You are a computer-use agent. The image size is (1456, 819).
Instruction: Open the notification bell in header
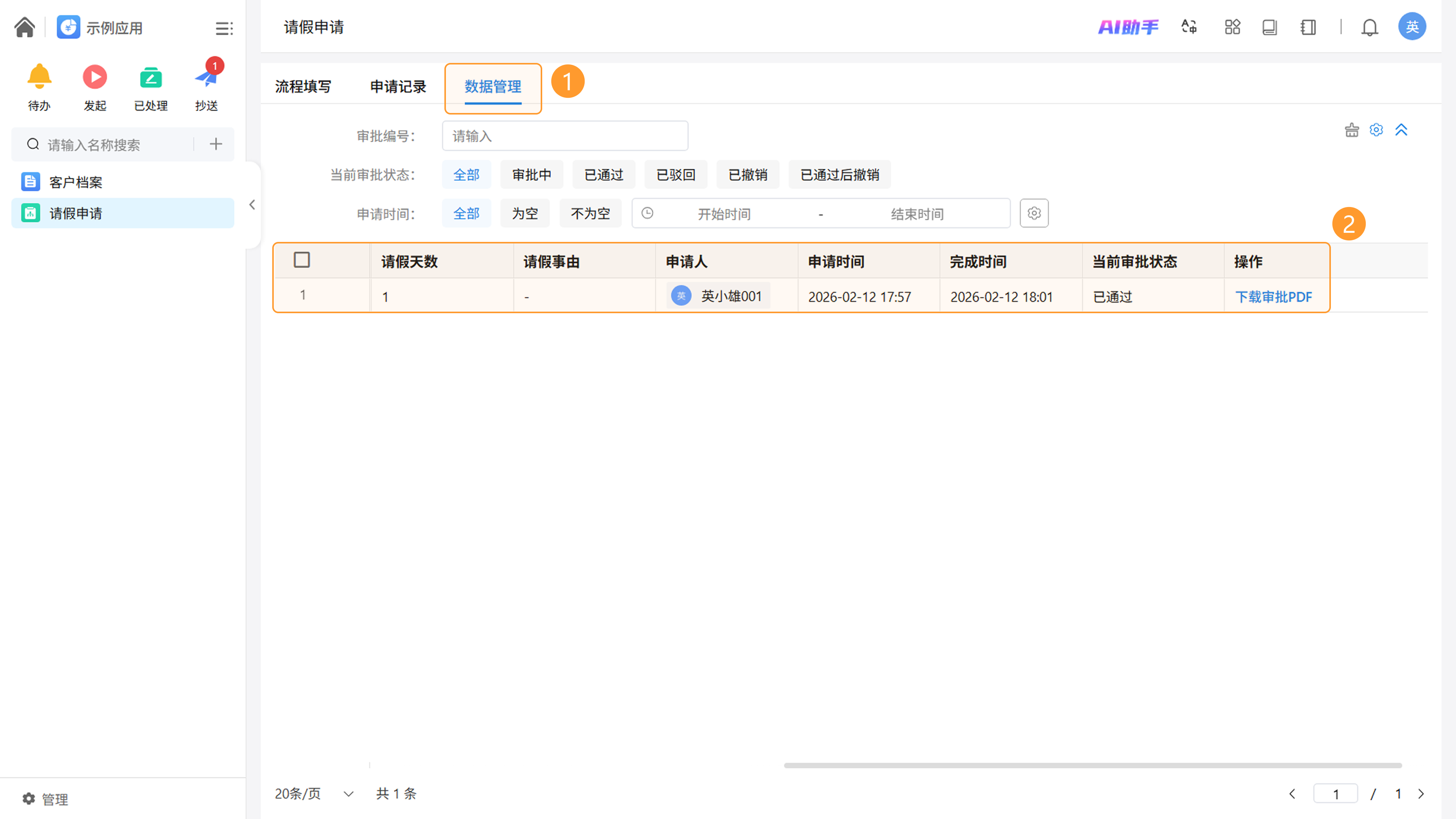[x=1370, y=27]
